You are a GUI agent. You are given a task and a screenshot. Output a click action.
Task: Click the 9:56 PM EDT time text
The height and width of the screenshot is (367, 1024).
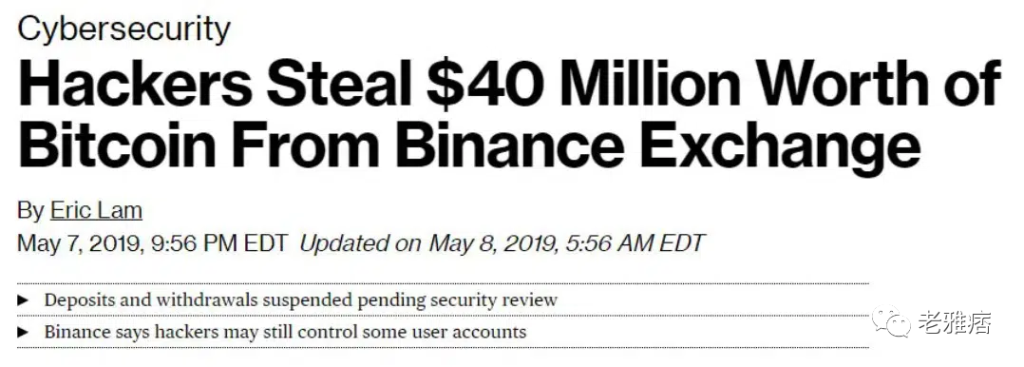tap(219, 243)
